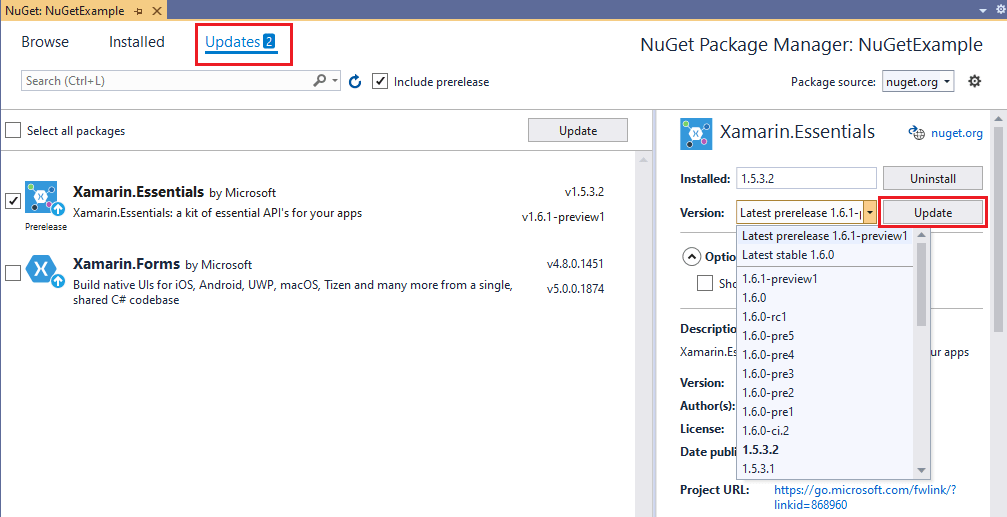Click Xamarin.Essentials icon in details pane

tap(696, 134)
